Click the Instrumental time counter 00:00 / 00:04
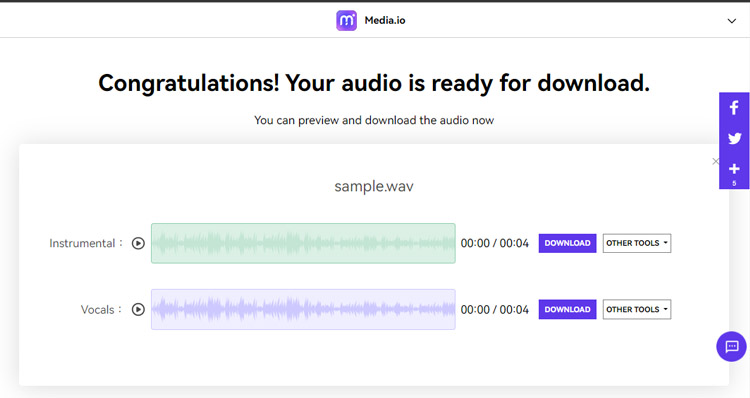The width and height of the screenshot is (750, 398). tap(495, 243)
